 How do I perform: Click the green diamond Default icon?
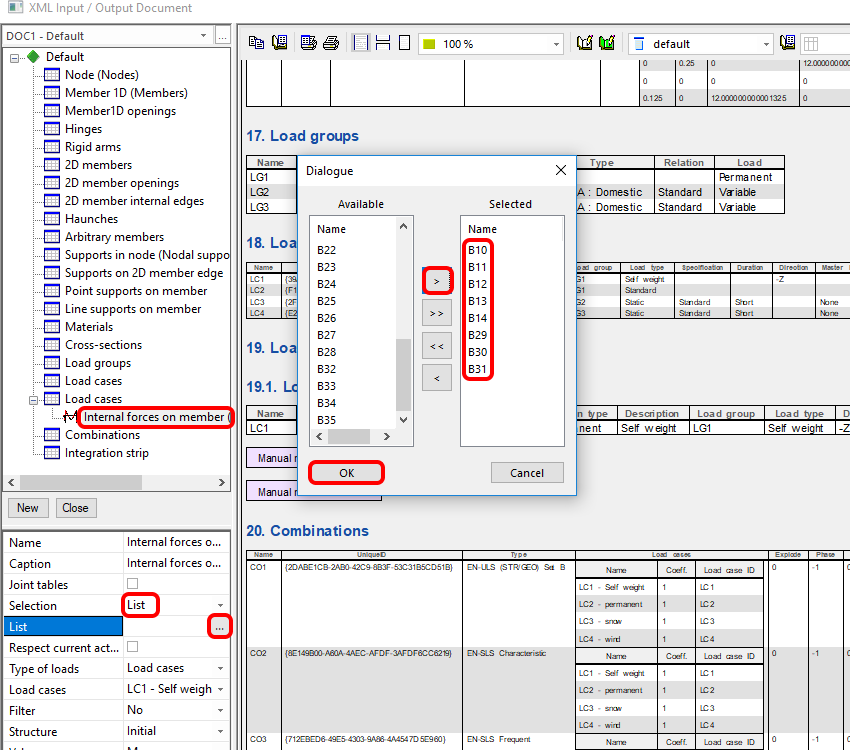pyautogui.click(x=33, y=57)
